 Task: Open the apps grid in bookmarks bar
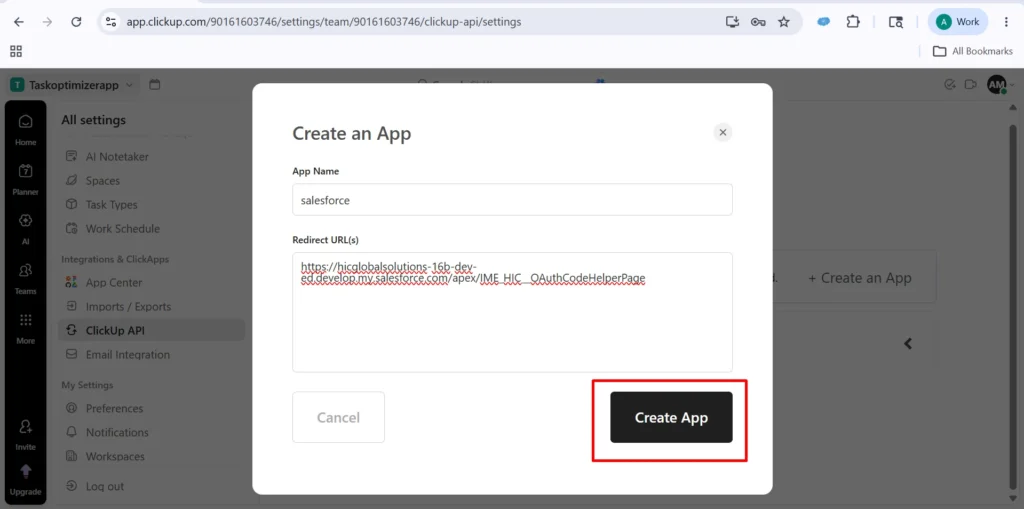pos(16,51)
